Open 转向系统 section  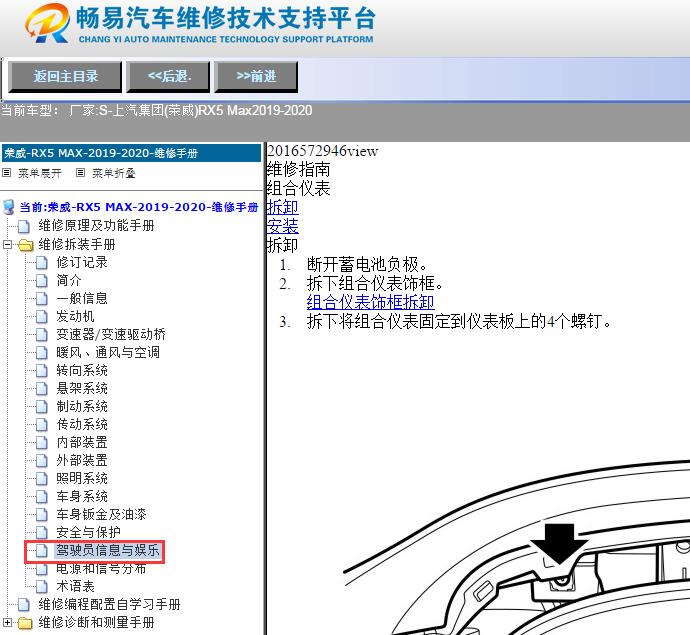tap(82, 371)
